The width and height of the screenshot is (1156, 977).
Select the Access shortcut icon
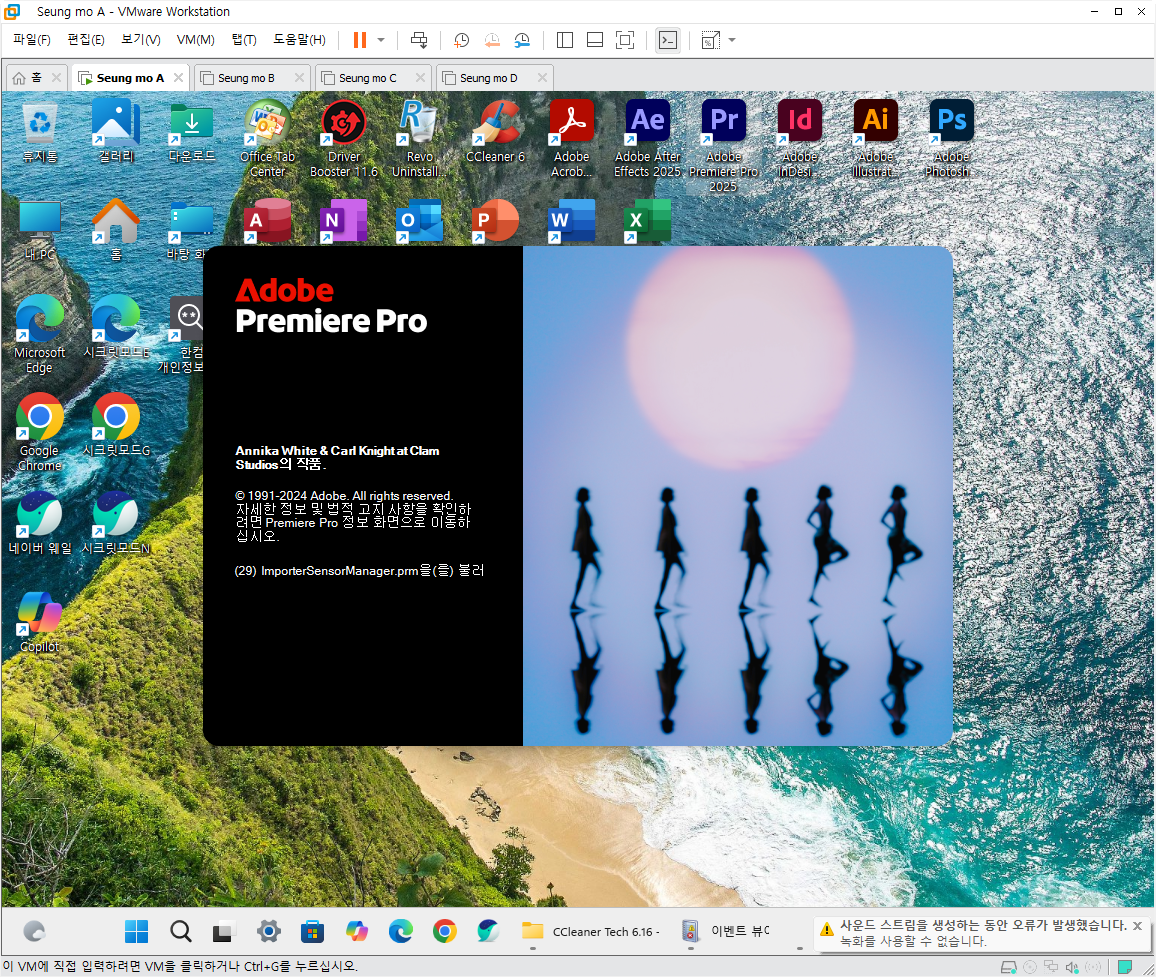[268, 220]
